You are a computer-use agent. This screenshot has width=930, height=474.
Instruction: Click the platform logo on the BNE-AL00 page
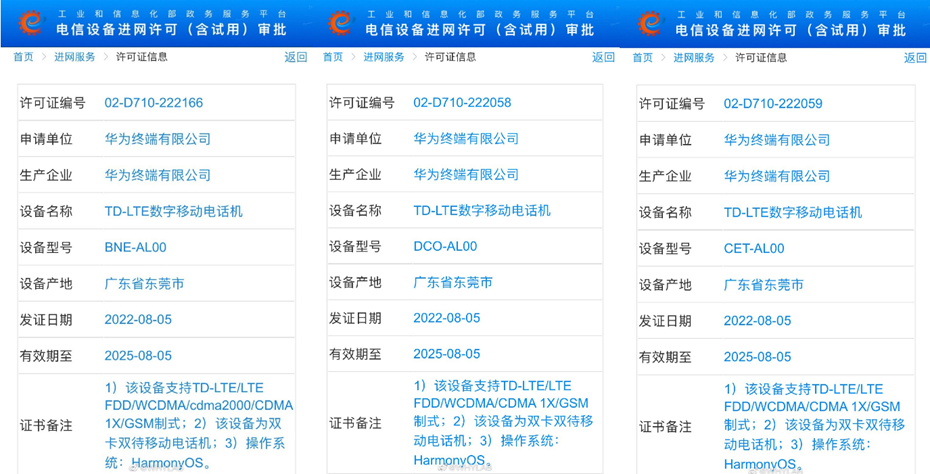click(x=31, y=23)
